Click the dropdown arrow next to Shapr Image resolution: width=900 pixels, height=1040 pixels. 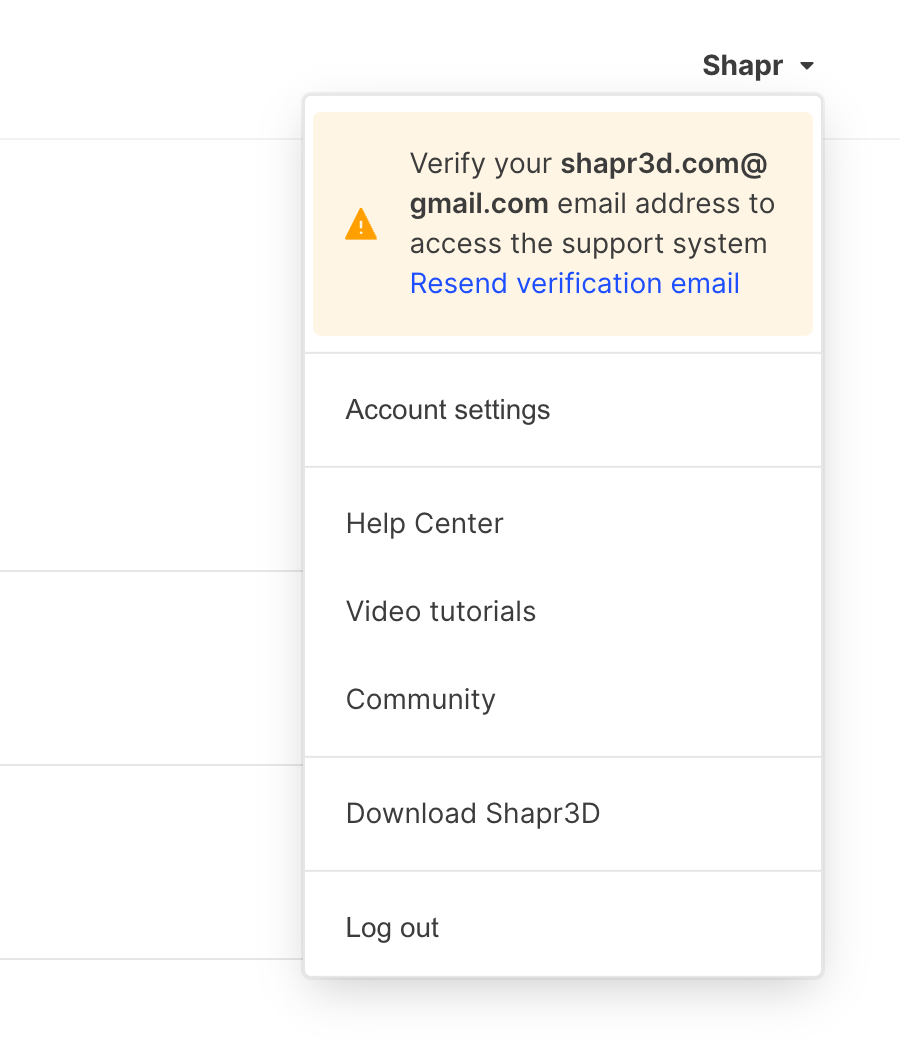pyautogui.click(x=806, y=66)
